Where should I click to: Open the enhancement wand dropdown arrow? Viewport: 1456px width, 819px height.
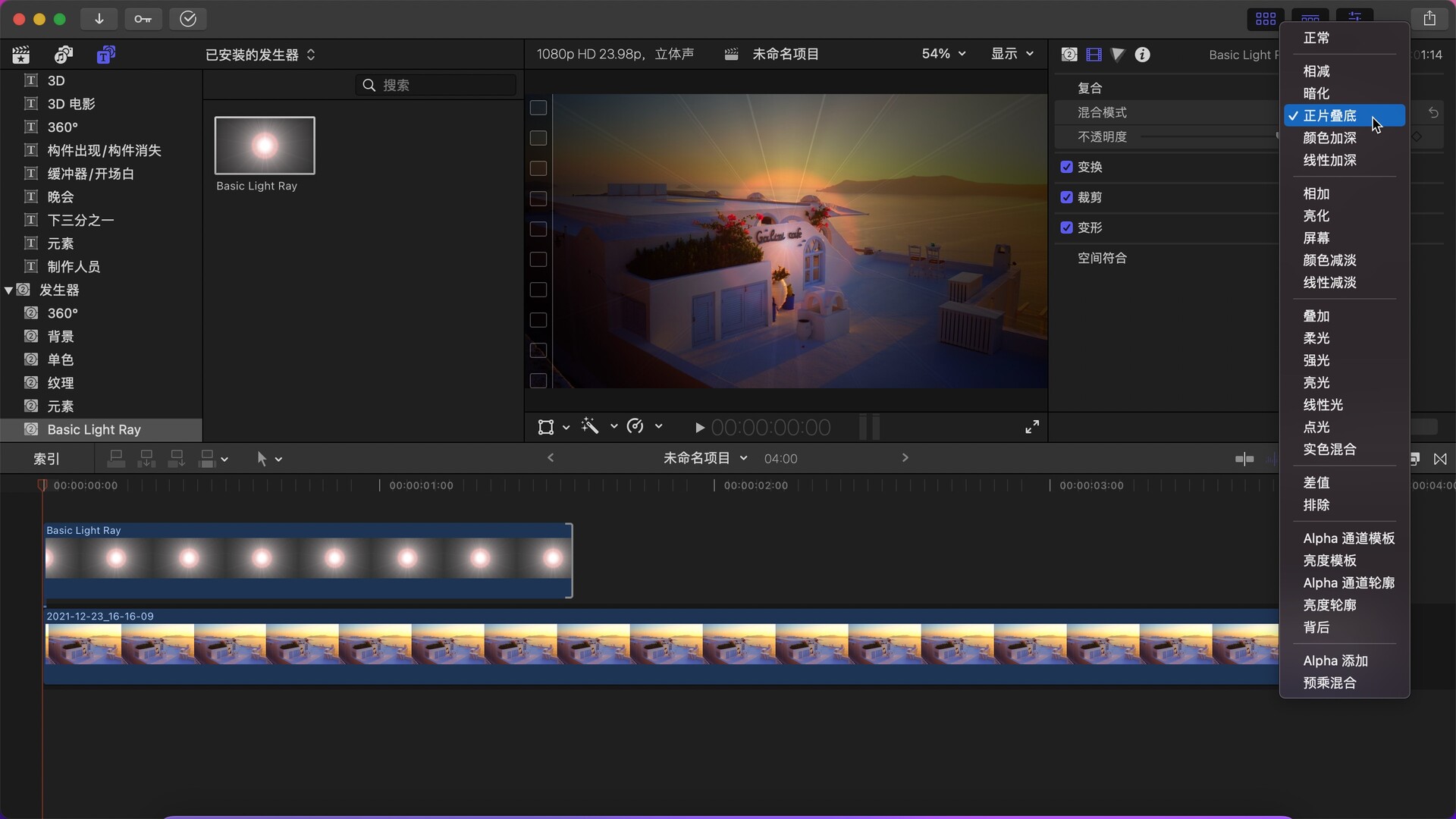tap(613, 426)
